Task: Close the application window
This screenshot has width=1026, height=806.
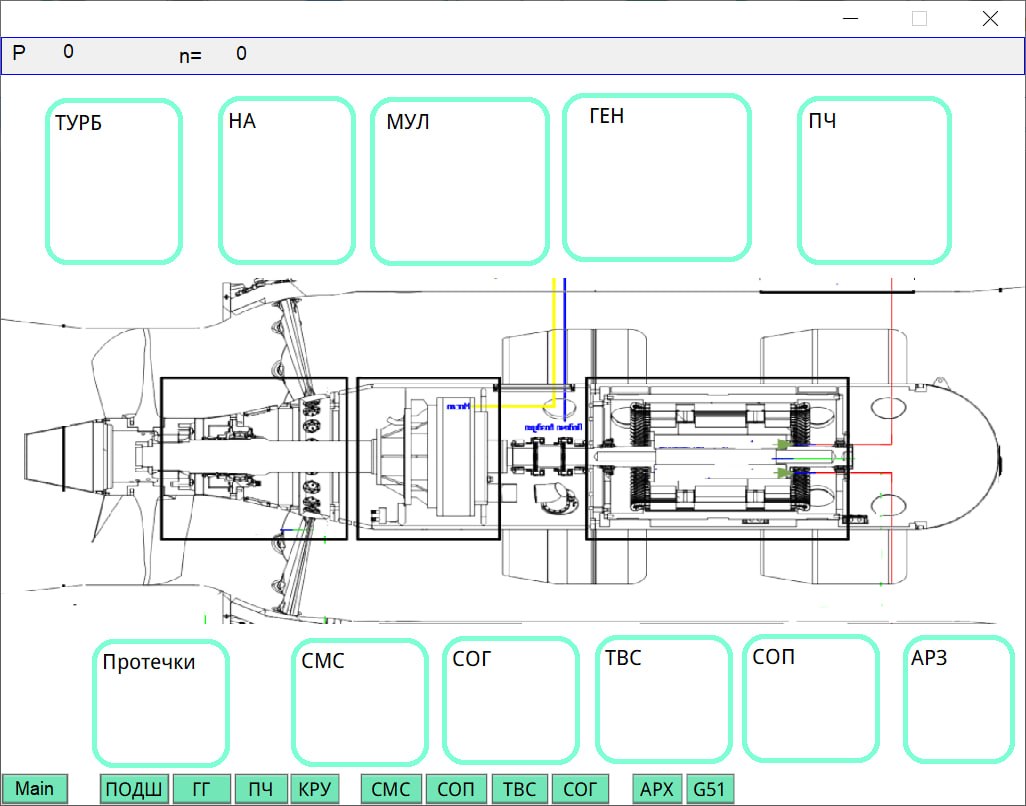Action: coord(991,18)
